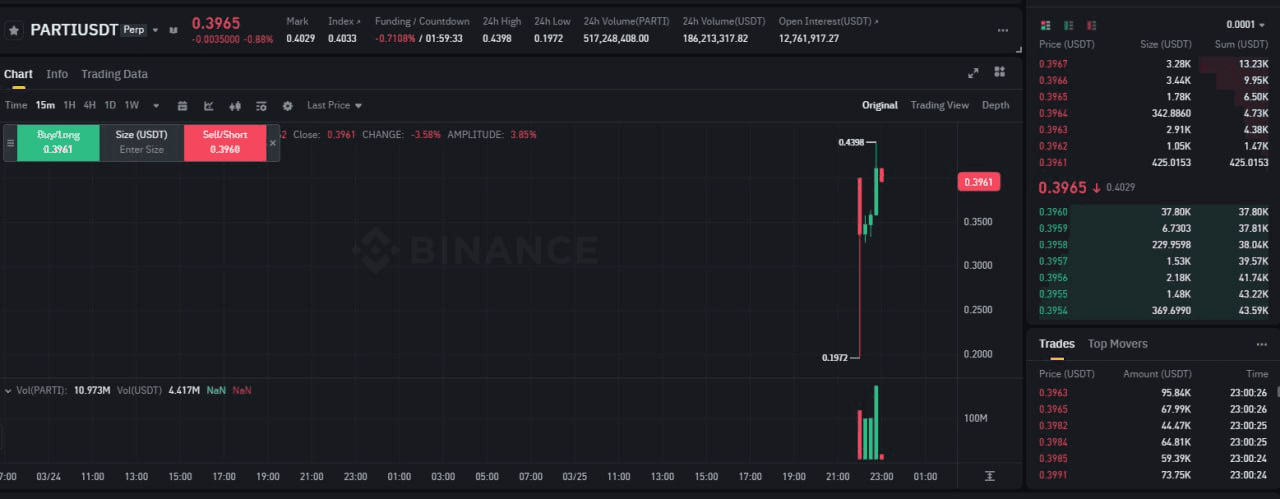Change candlestick chart type icon
The height and width of the screenshot is (499, 1280).
(x=235, y=105)
